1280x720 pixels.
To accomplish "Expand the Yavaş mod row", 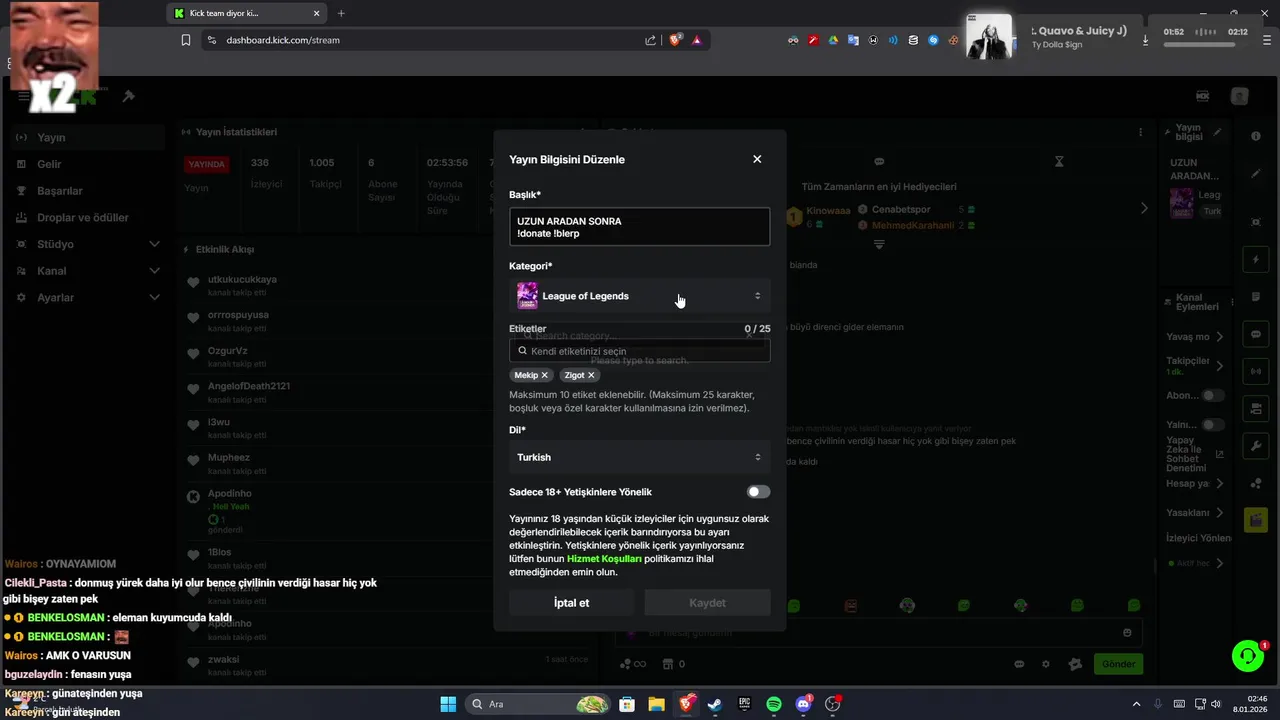I will tap(1195, 337).
